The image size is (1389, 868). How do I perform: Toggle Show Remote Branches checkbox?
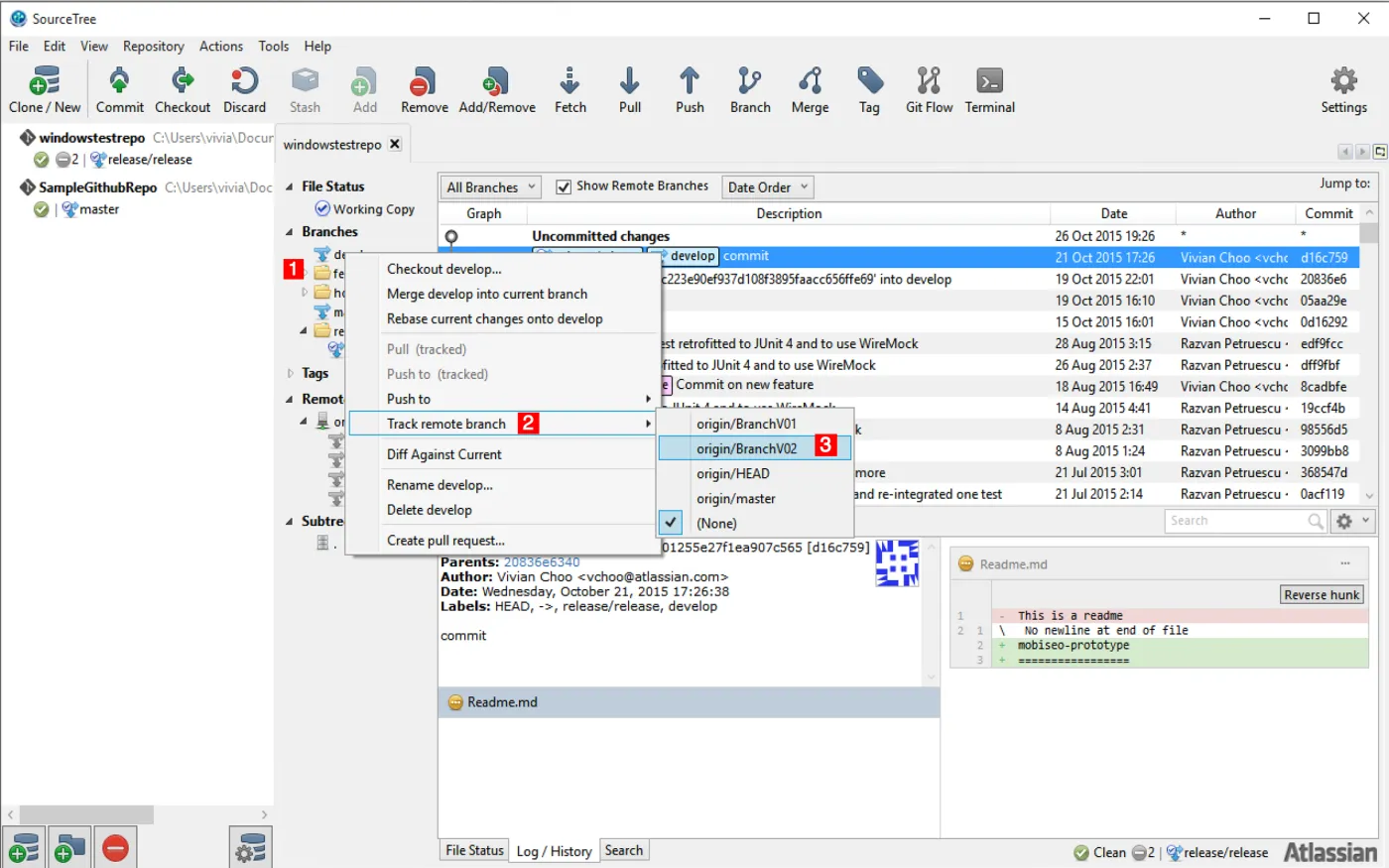[x=564, y=186]
